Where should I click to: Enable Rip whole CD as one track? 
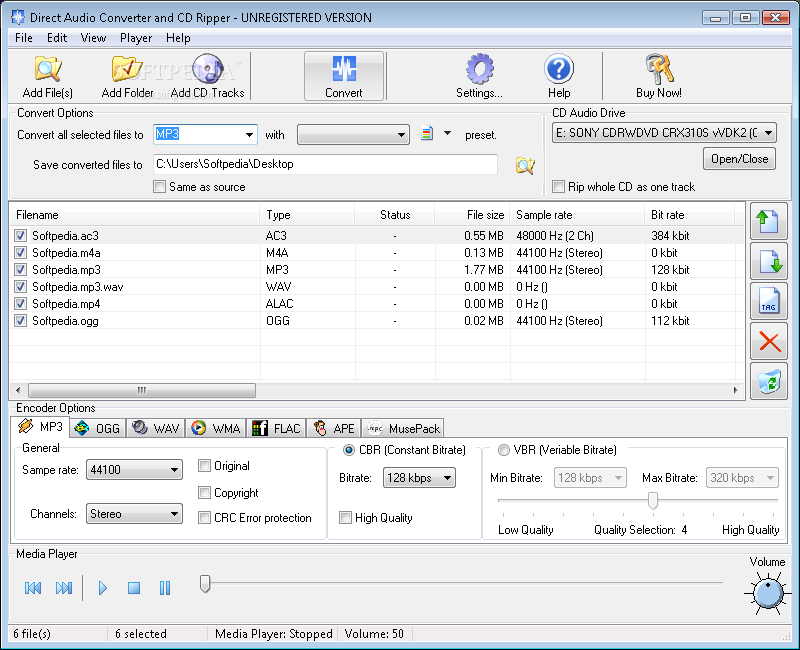pyautogui.click(x=559, y=187)
